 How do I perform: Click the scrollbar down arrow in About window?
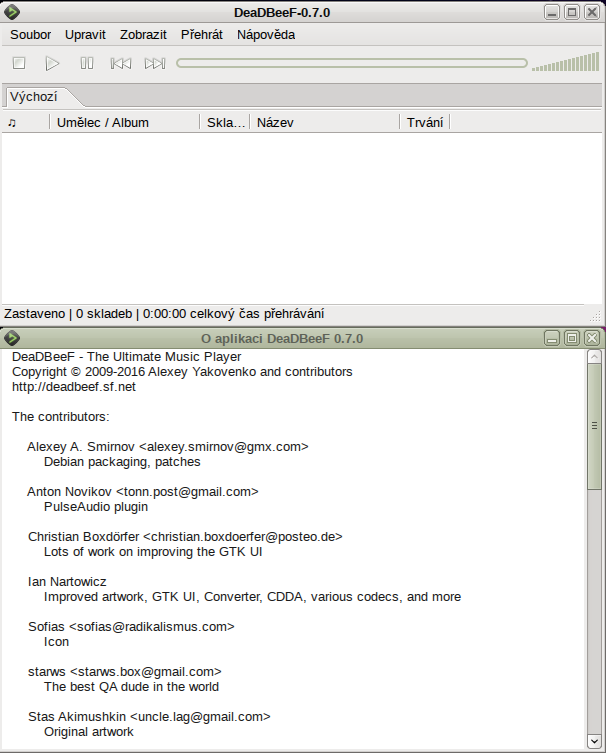pos(594,741)
